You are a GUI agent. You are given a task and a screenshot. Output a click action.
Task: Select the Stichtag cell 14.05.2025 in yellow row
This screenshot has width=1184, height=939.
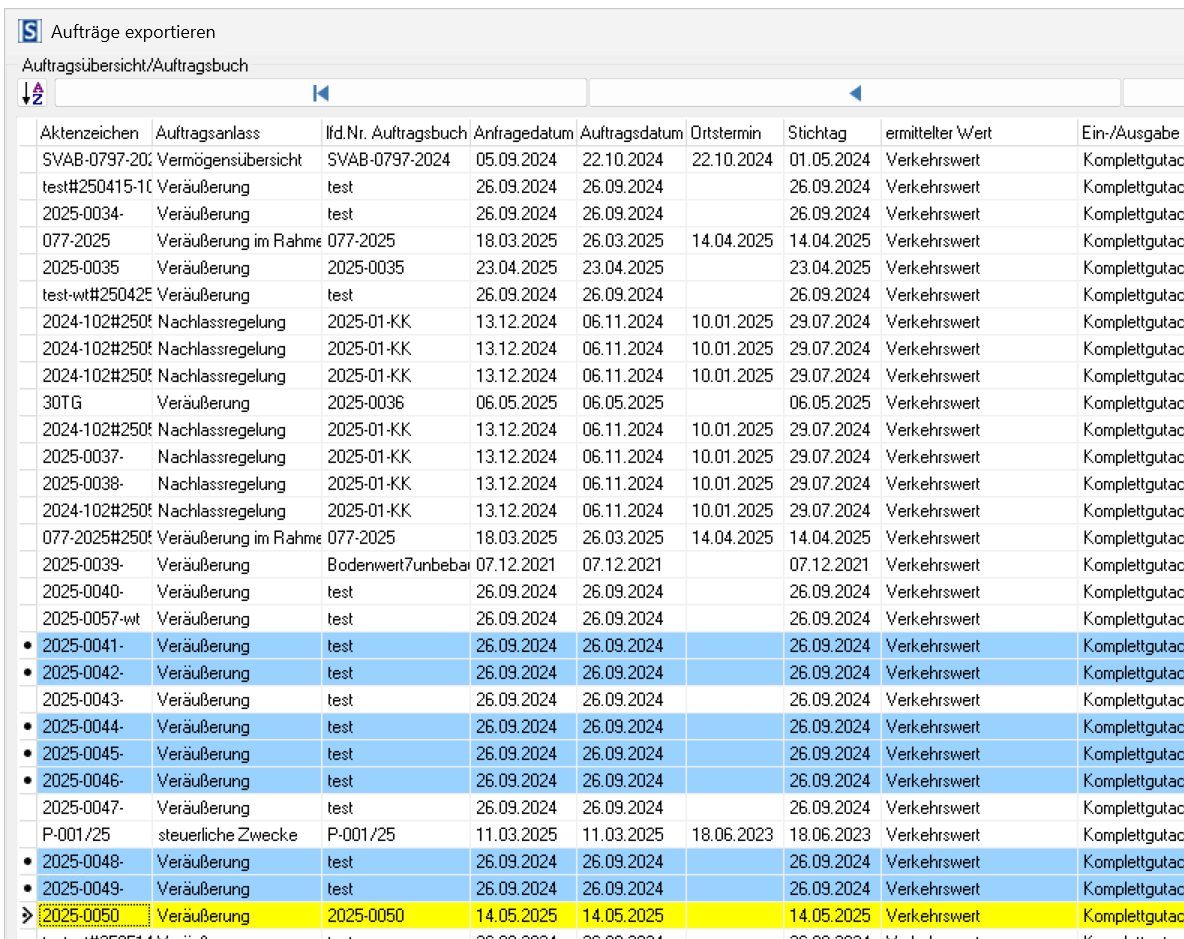point(833,916)
